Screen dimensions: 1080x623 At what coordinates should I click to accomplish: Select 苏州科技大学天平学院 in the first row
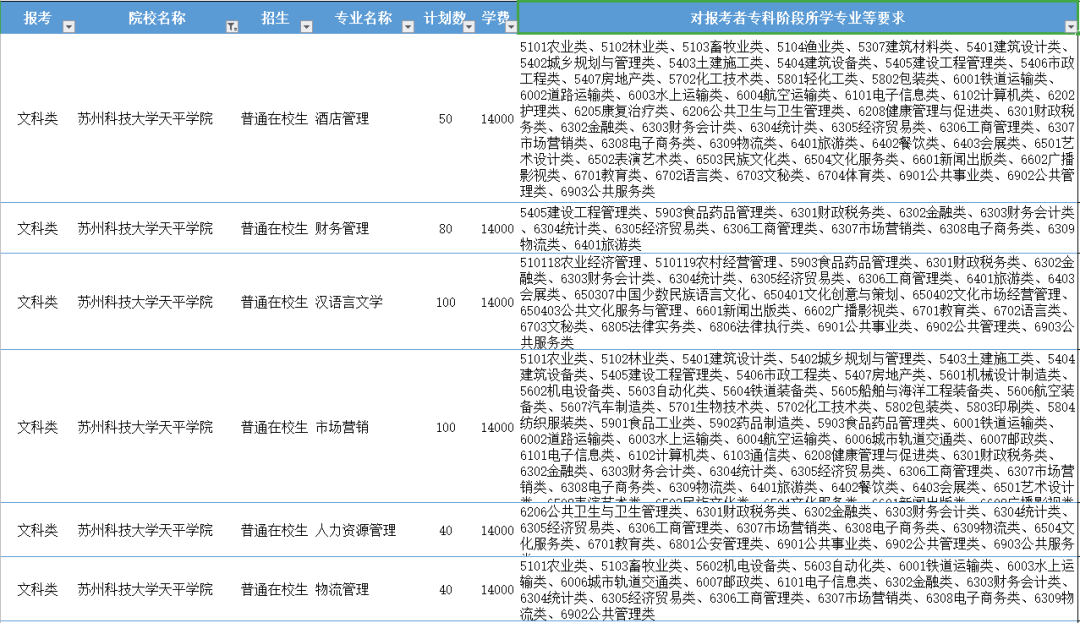[145, 118]
